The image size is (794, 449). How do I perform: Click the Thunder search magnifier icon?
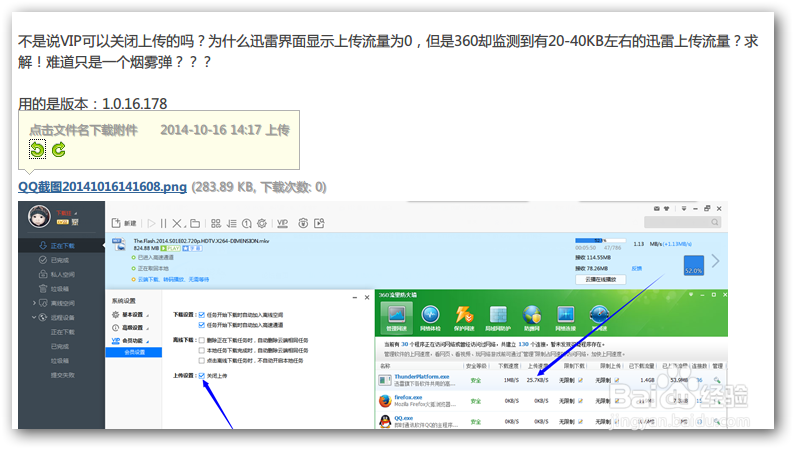click(714, 222)
